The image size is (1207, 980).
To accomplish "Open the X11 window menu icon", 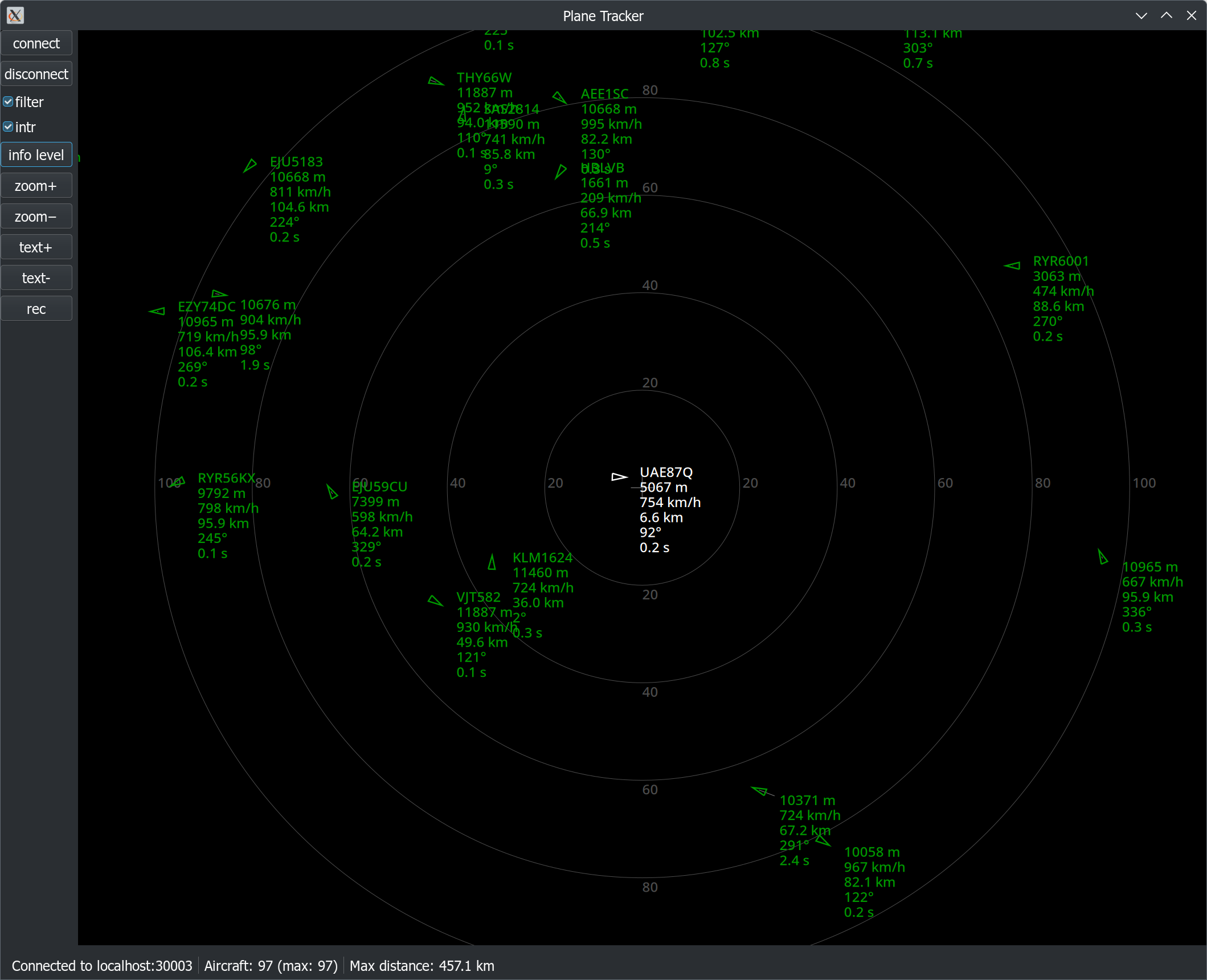I will point(15,15).
